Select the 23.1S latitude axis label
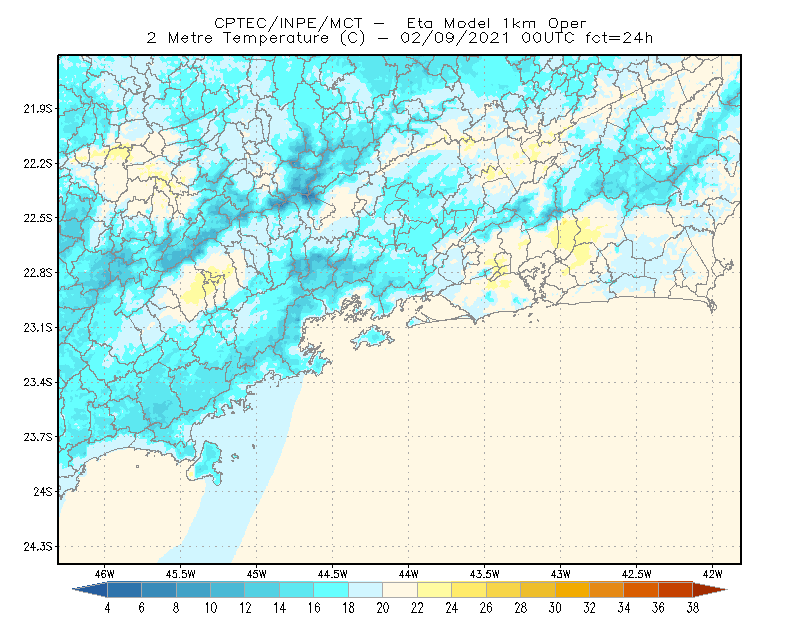This screenshot has width=800, height=618. click(x=38, y=327)
